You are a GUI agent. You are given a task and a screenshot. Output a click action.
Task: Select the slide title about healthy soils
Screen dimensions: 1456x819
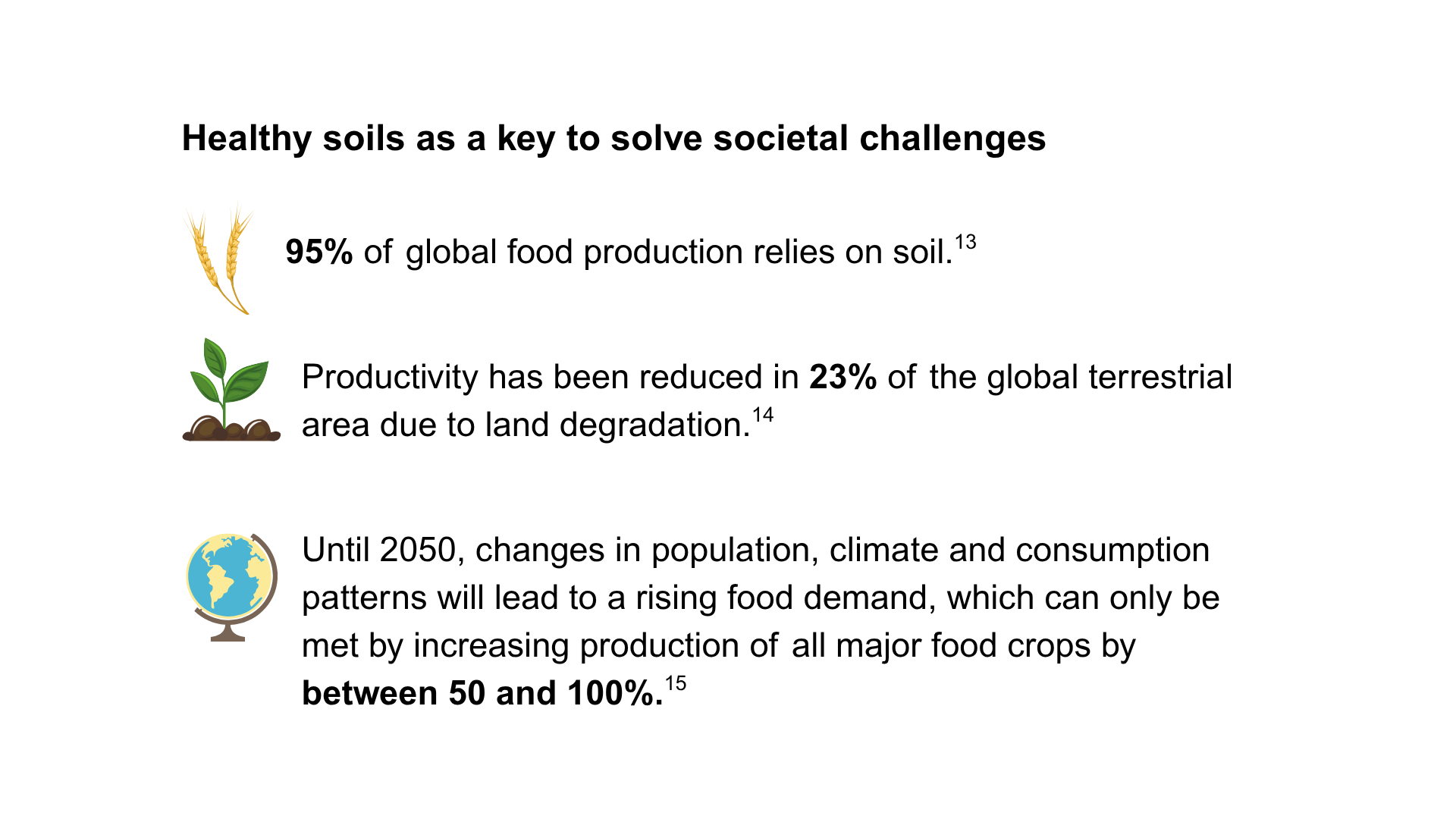click(613, 139)
